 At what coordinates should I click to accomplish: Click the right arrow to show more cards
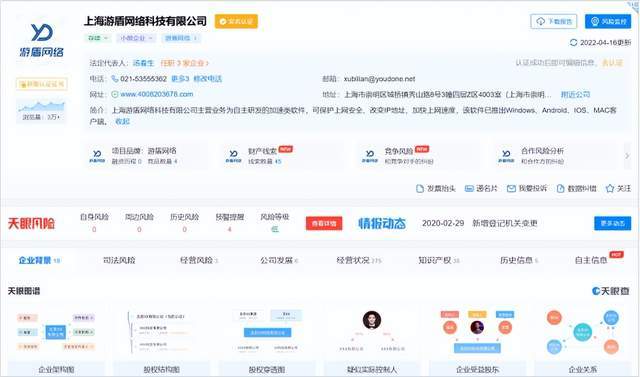click(x=627, y=155)
